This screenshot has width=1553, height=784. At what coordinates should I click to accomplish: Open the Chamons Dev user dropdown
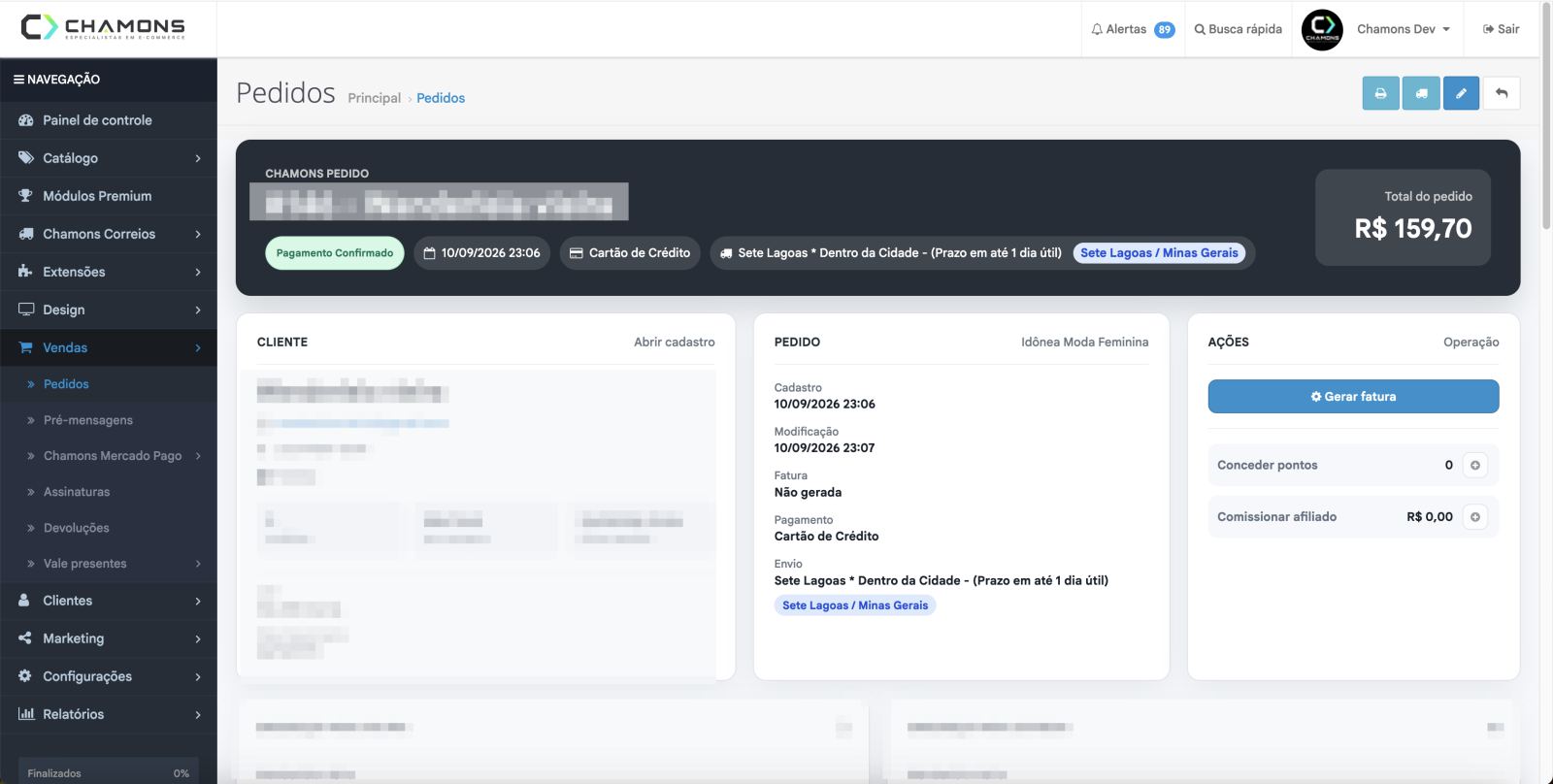click(x=1404, y=29)
